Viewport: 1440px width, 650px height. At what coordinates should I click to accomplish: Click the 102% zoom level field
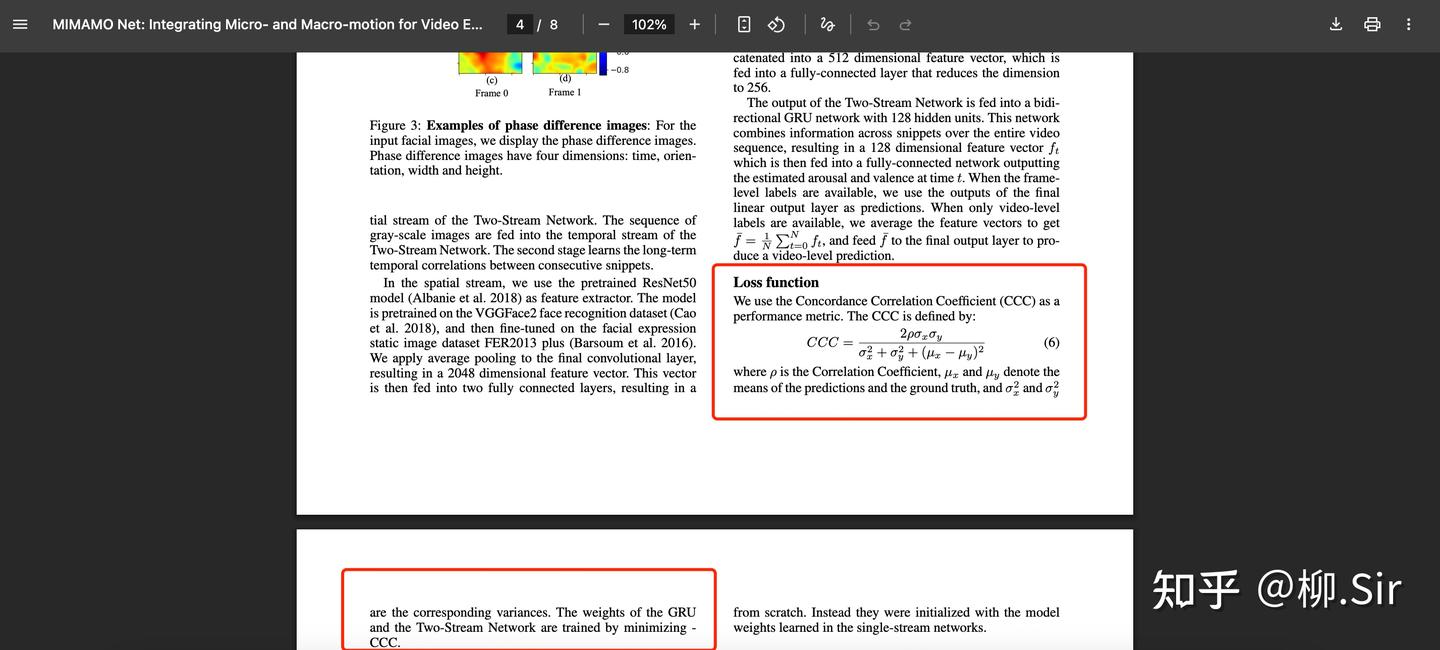click(649, 24)
